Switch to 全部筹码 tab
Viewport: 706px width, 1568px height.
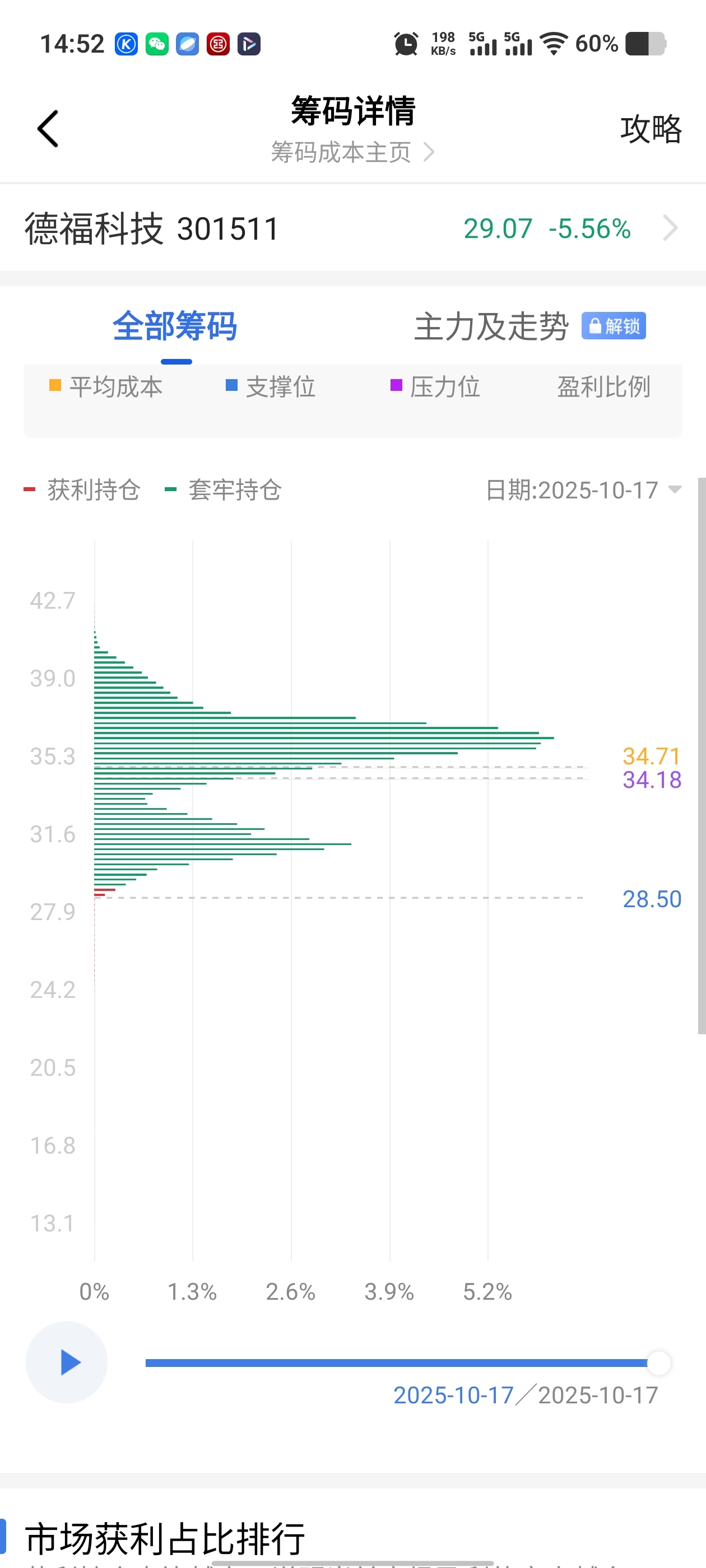[x=175, y=326]
